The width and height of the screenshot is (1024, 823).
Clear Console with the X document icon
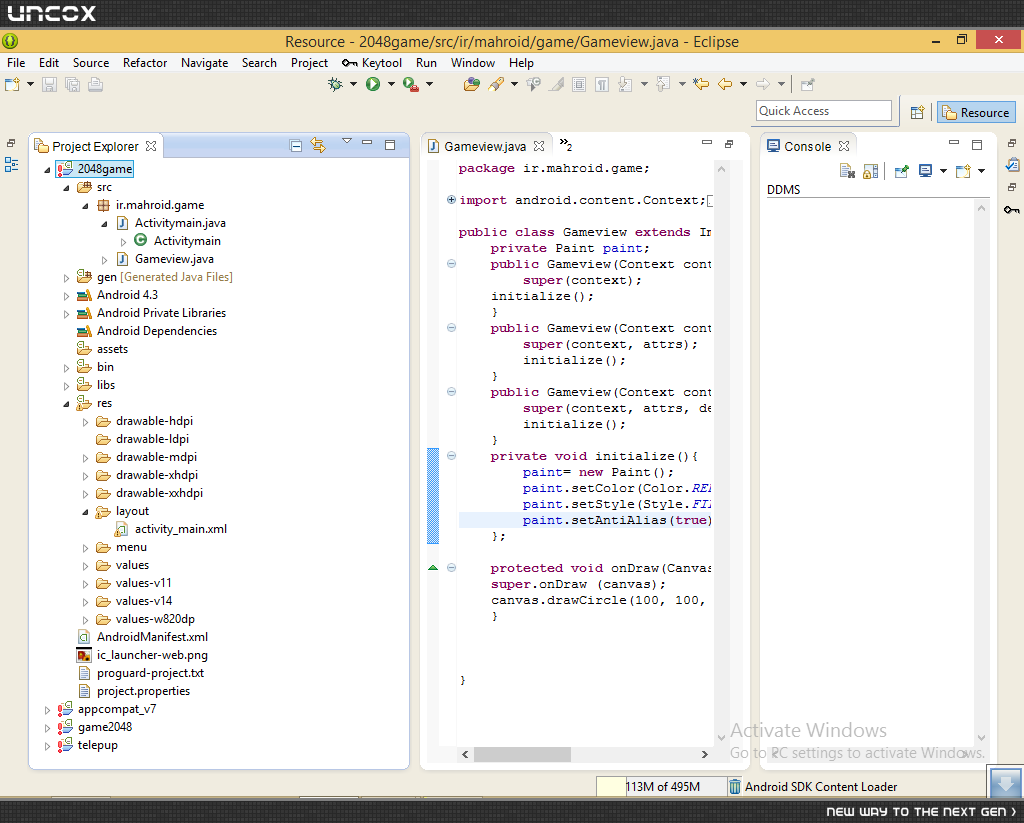[847, 171]
